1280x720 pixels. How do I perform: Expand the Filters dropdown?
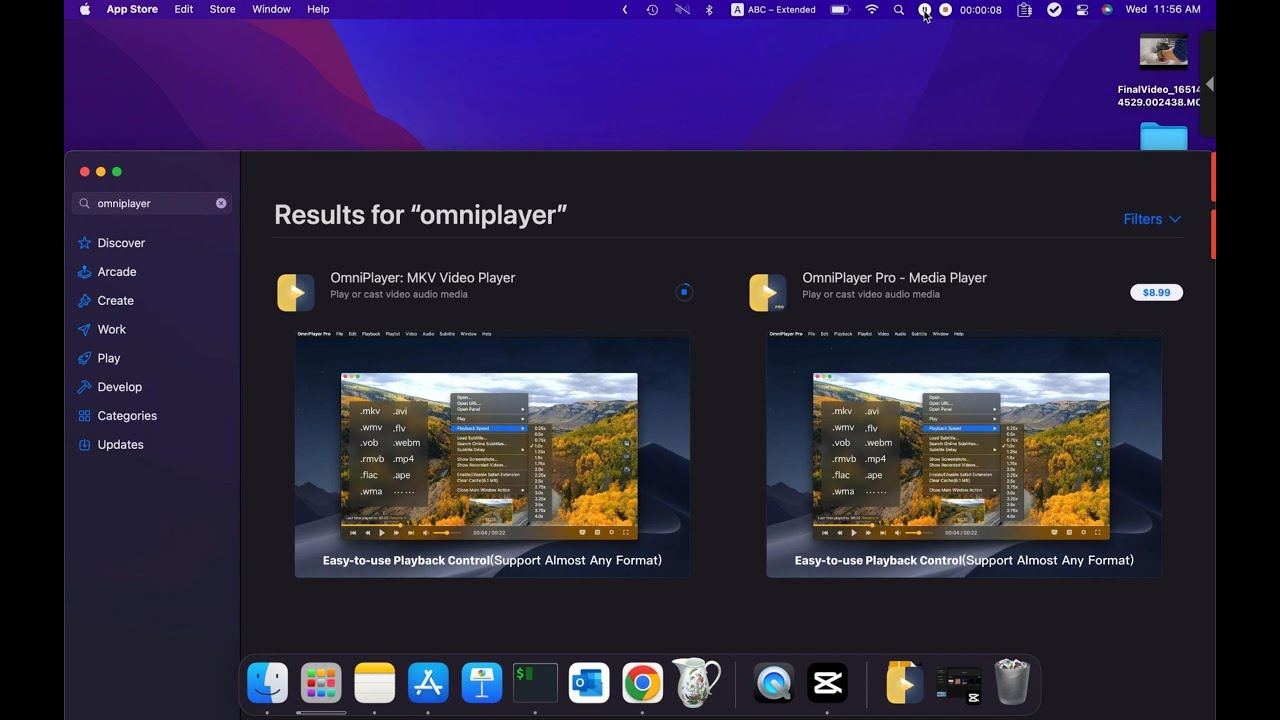pos(1152,219)
